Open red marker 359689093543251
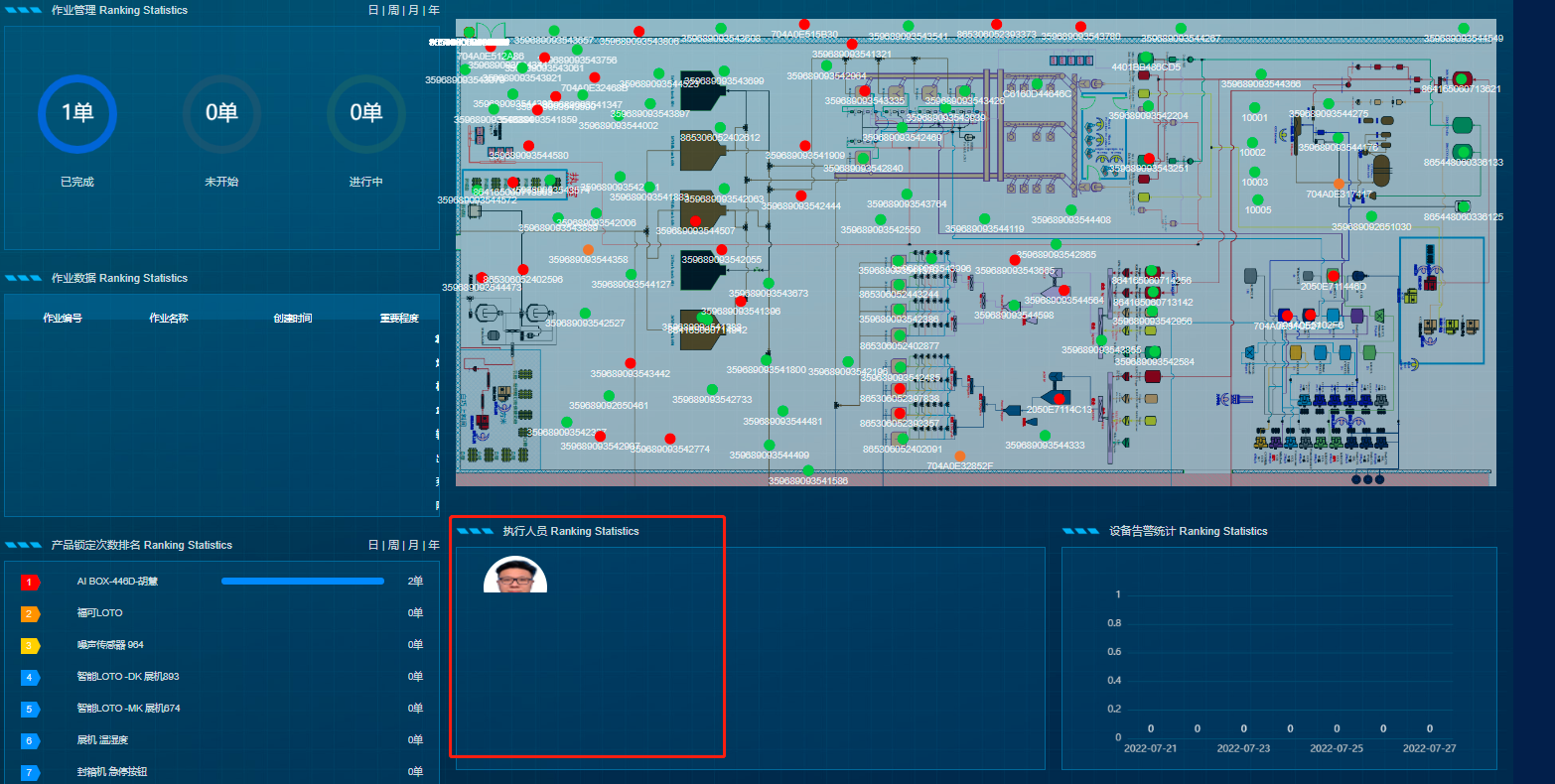Screen dimensions: 1555x784 coord(1149,158)
